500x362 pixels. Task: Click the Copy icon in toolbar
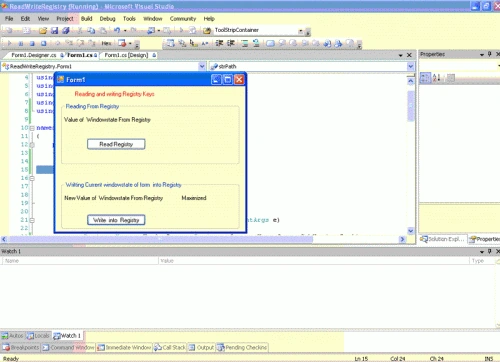(91, 31)
